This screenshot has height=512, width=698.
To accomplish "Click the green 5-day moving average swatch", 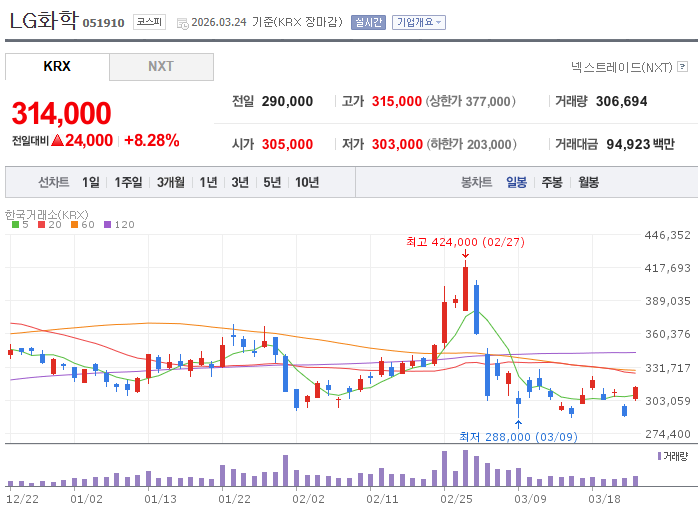I will (16, 225).
